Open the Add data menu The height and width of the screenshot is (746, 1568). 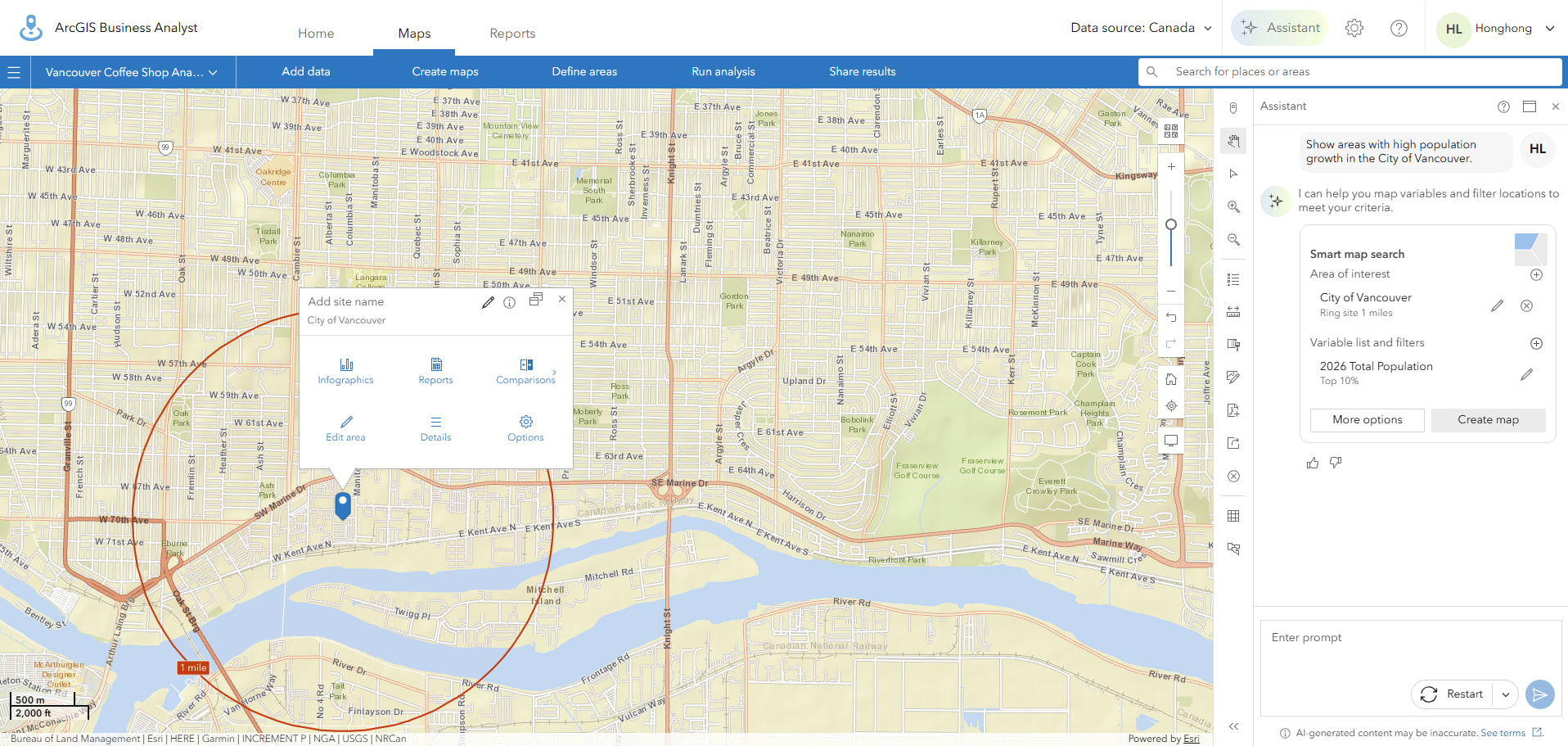click(x=306, y=72)
